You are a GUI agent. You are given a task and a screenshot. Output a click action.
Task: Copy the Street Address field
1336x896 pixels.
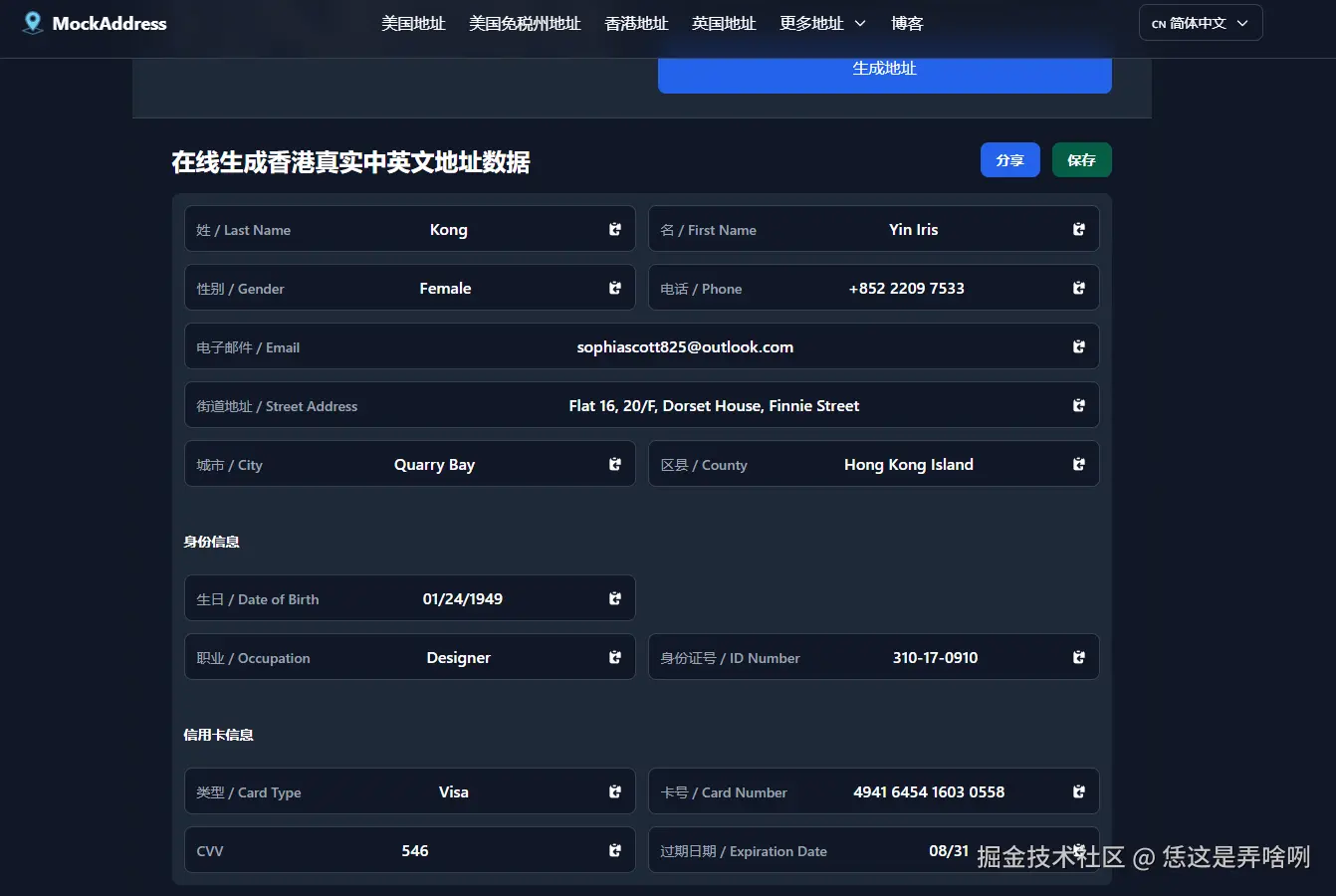point(1078,405)
